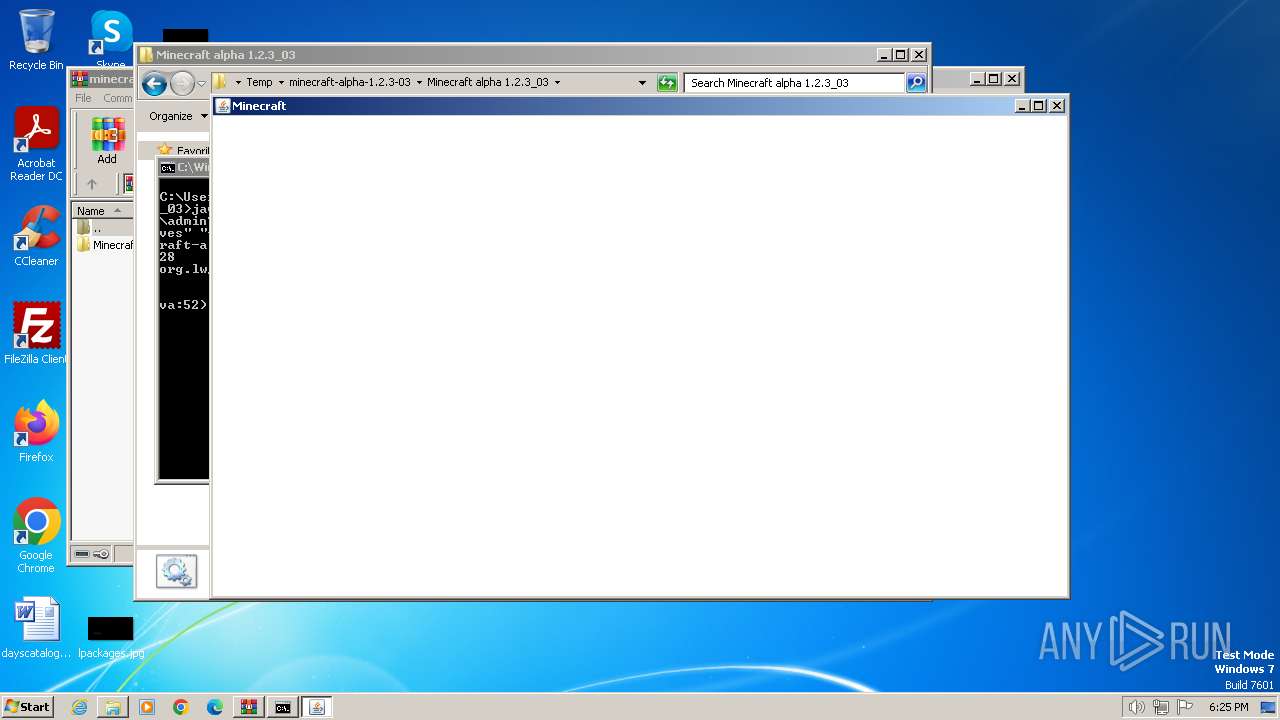Launch FileZilla Client desktop icon
Screen dimensions: 1280x720
click(36, 334)
